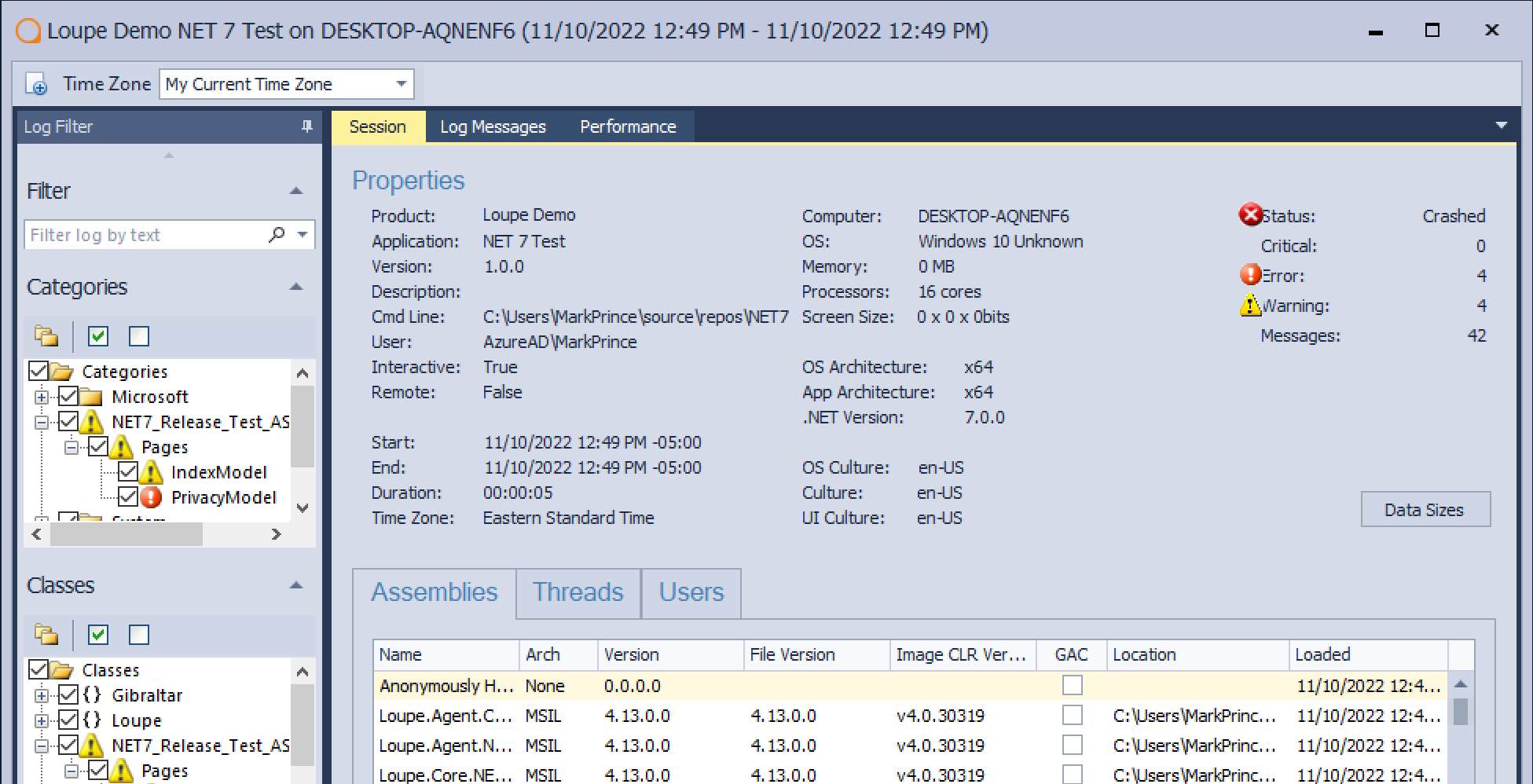Image resolution: width=1533 pixels, height=784 pixels.
Task: Click the Warning count yellow icon
Action: pyautogui.click(x=1250, y=304)
